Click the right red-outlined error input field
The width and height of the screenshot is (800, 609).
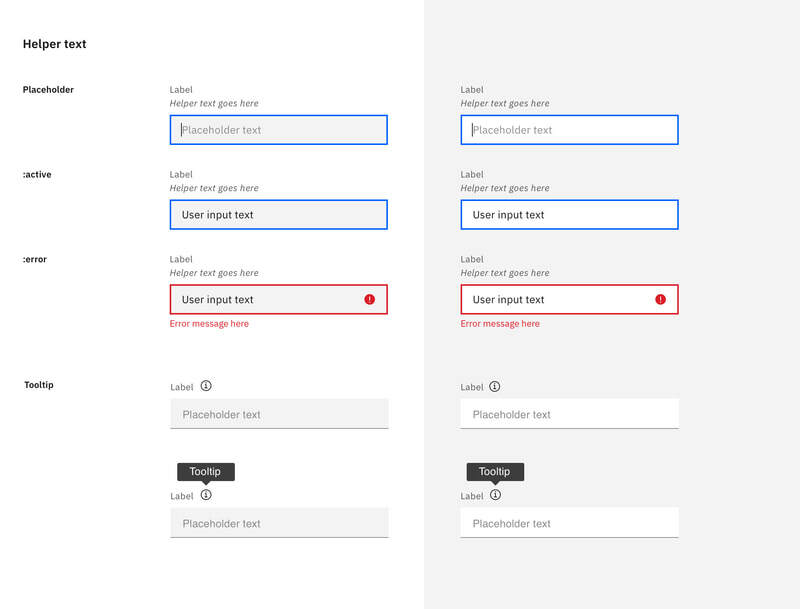(569, 299)
